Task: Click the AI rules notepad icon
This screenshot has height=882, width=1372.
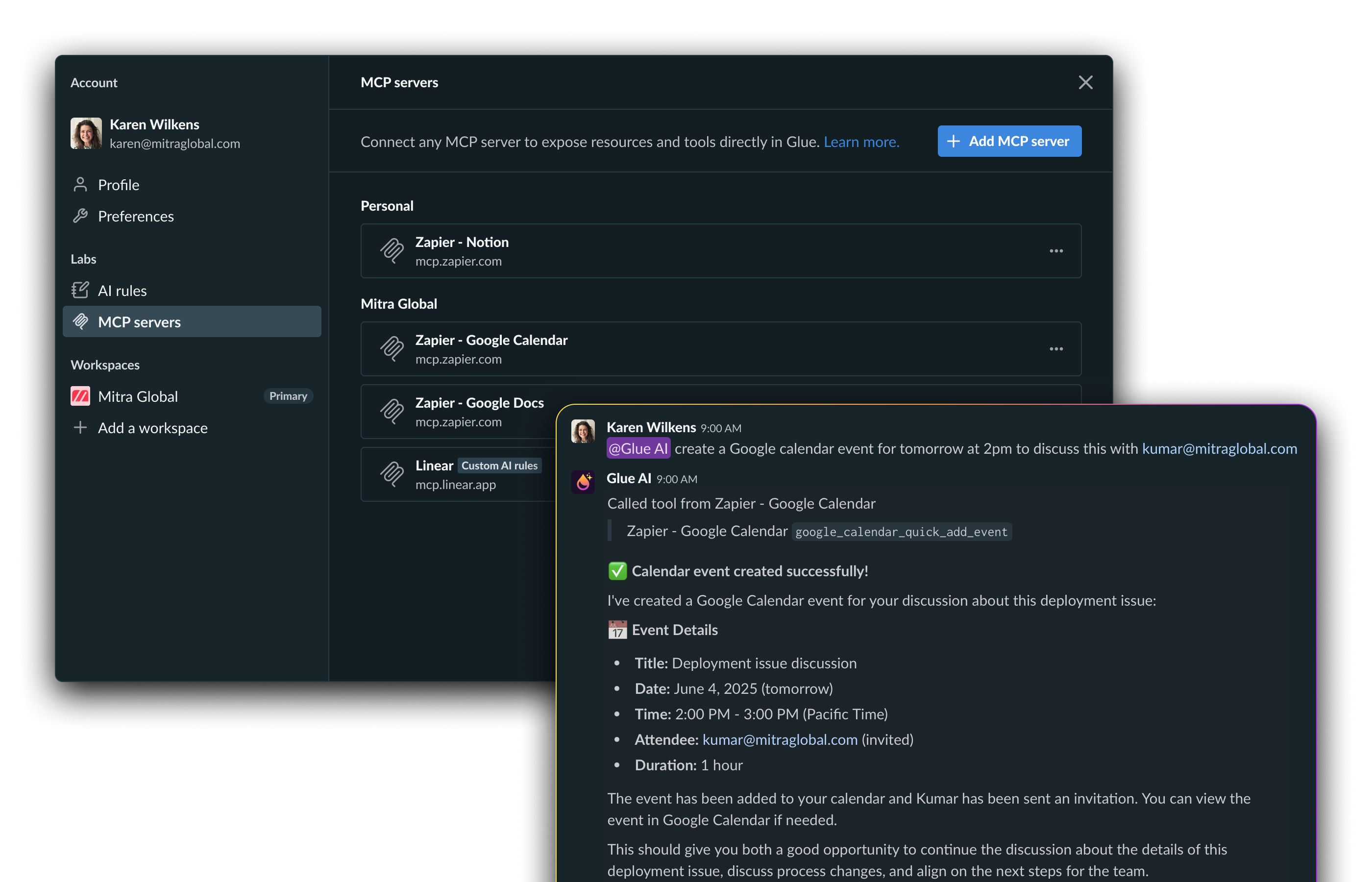Action: point(80,291)
